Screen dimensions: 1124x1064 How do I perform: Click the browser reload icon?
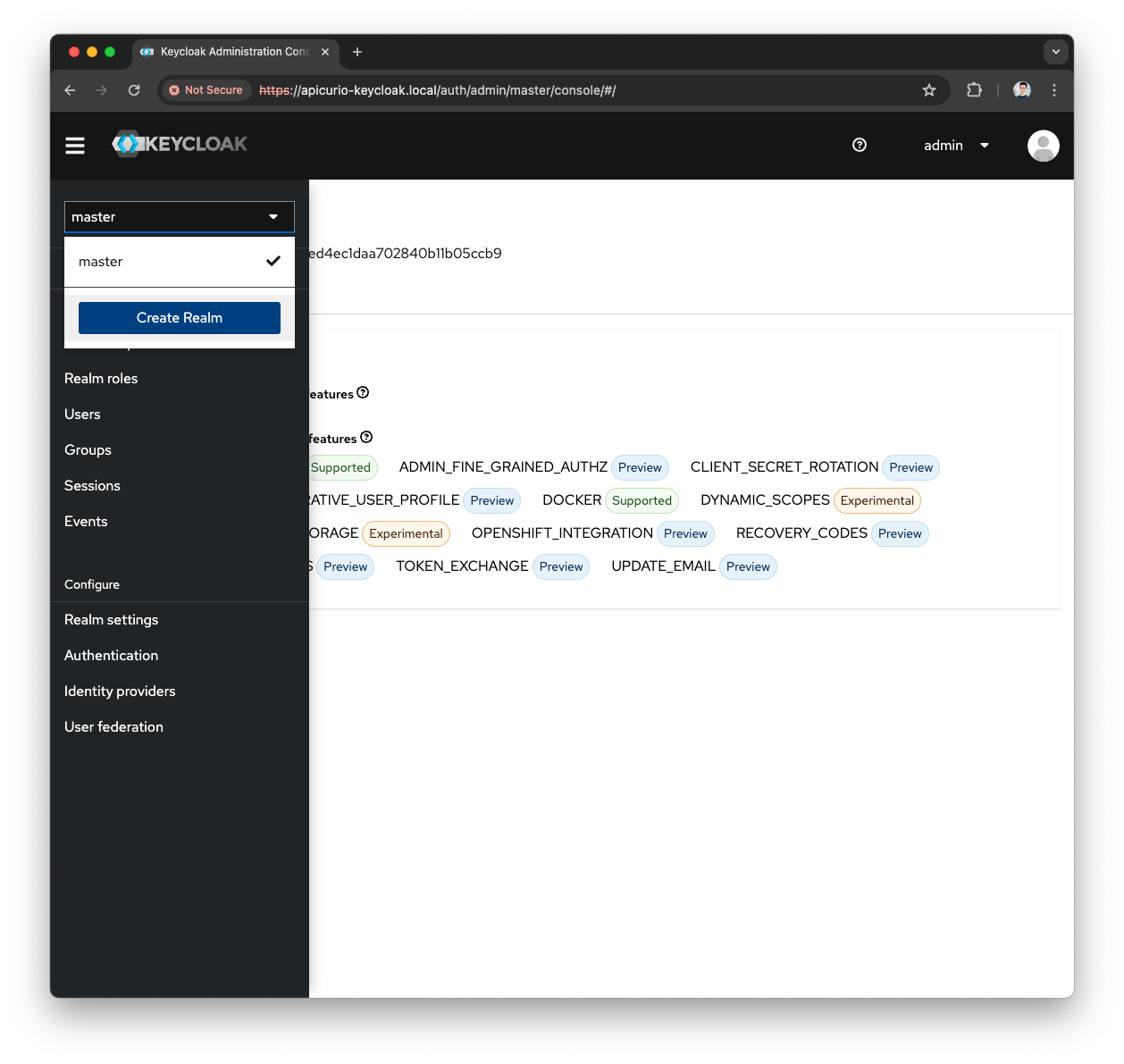pos(134,90)
